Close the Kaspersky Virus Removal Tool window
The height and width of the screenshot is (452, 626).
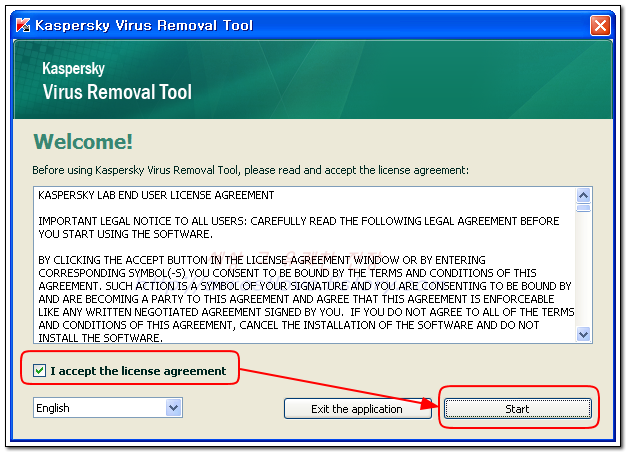point(600,26)
